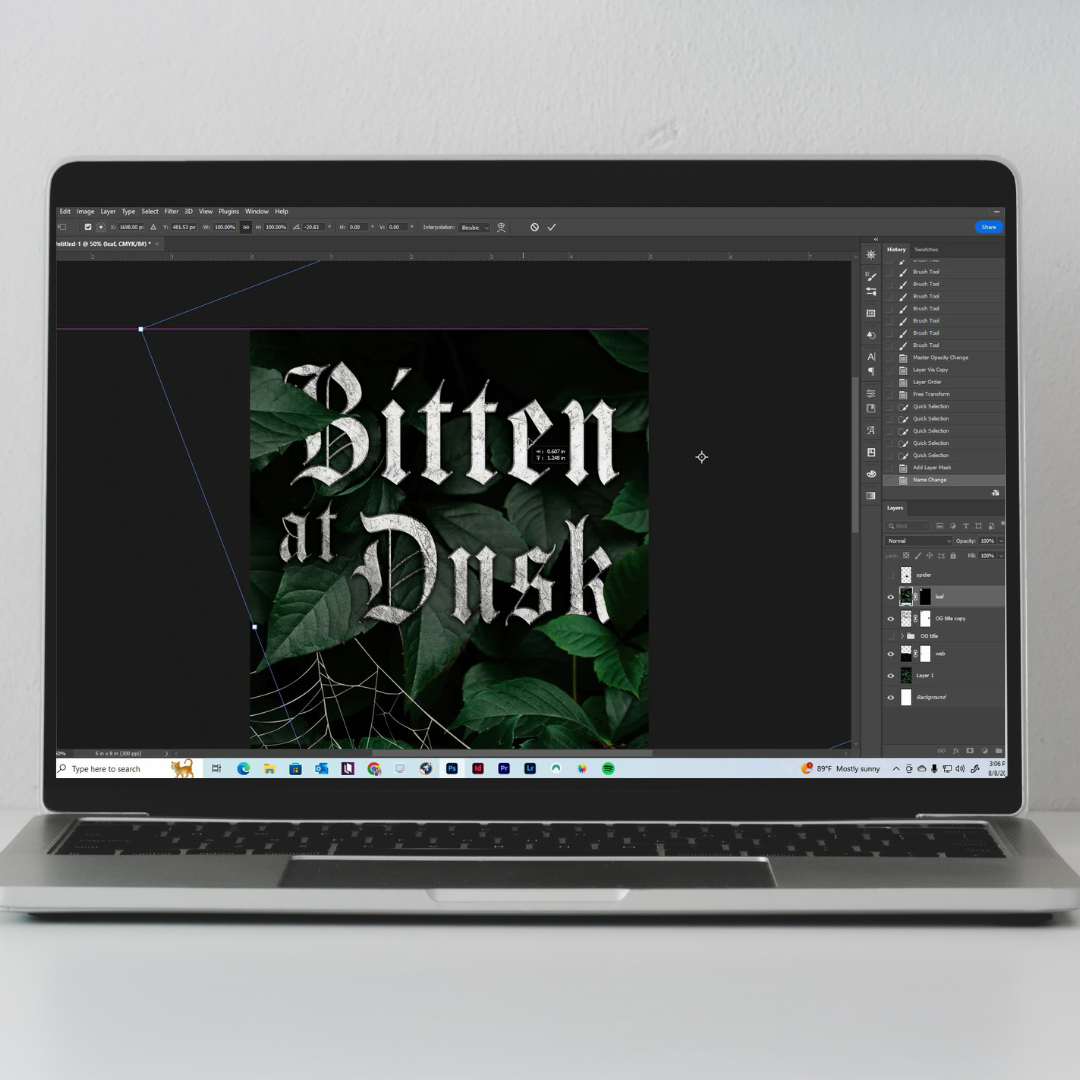
Task: Open the Color panel palette icon
Action: (871, 474)
